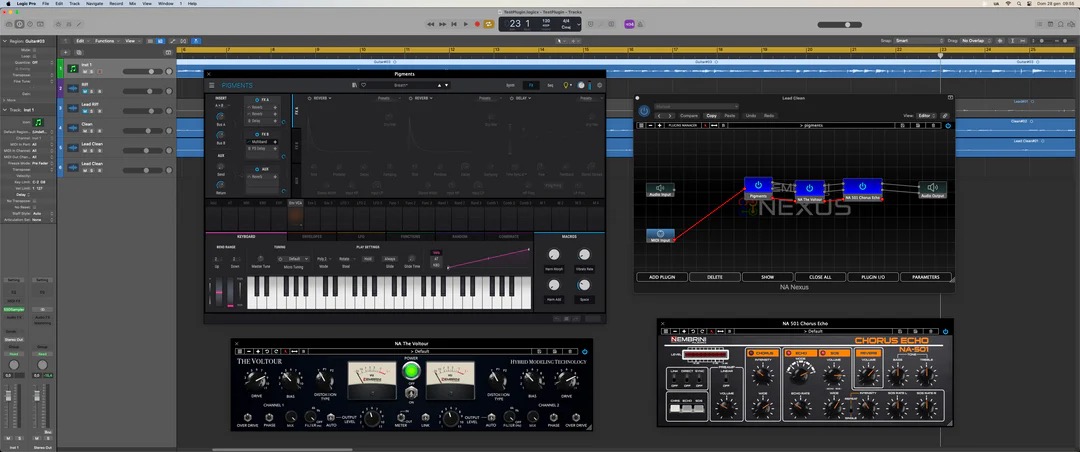
Task: Switch to the Synth tab in Pigments
Action: click(x=510, y=85)
